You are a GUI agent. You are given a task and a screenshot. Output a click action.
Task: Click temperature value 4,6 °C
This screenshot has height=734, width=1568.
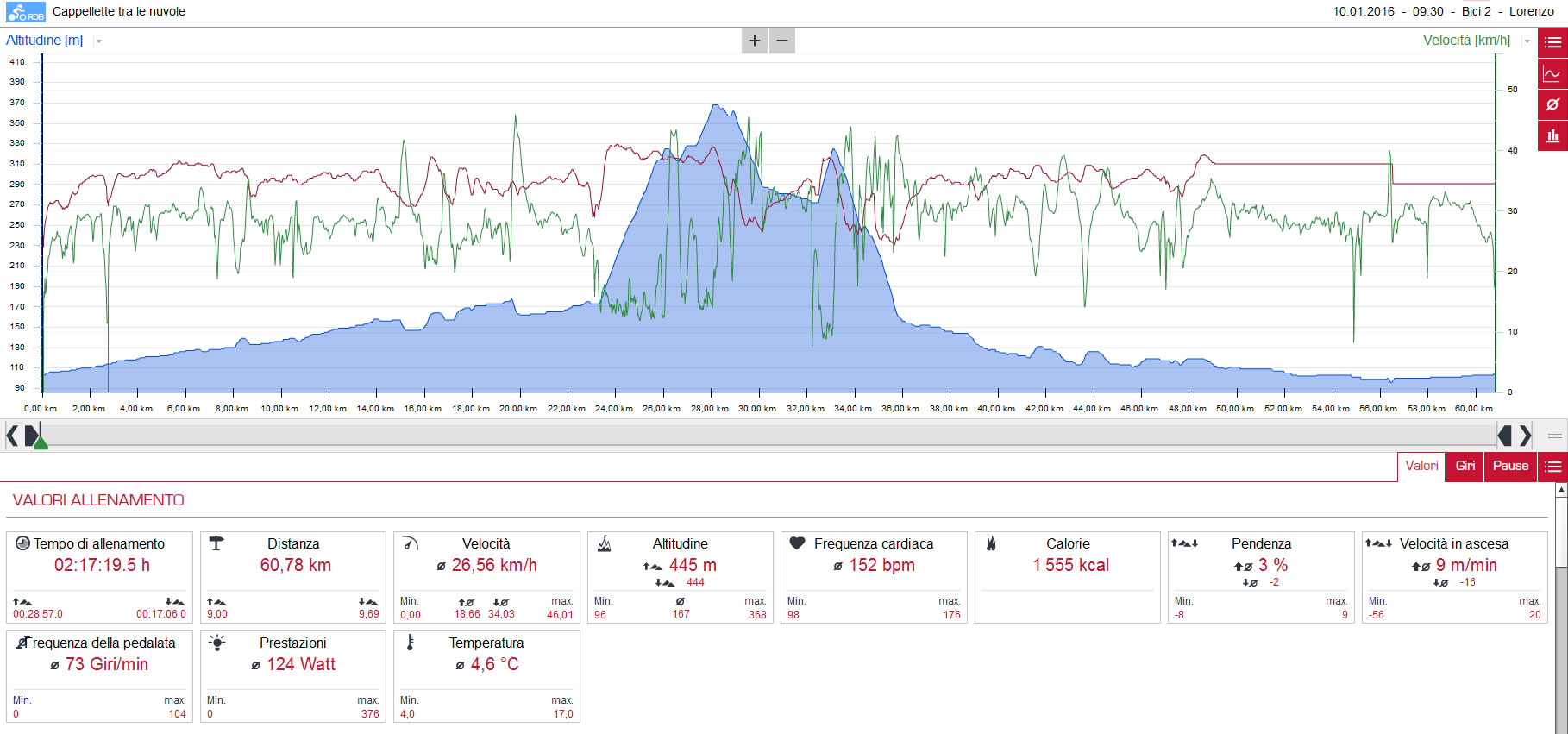(495, 664)
